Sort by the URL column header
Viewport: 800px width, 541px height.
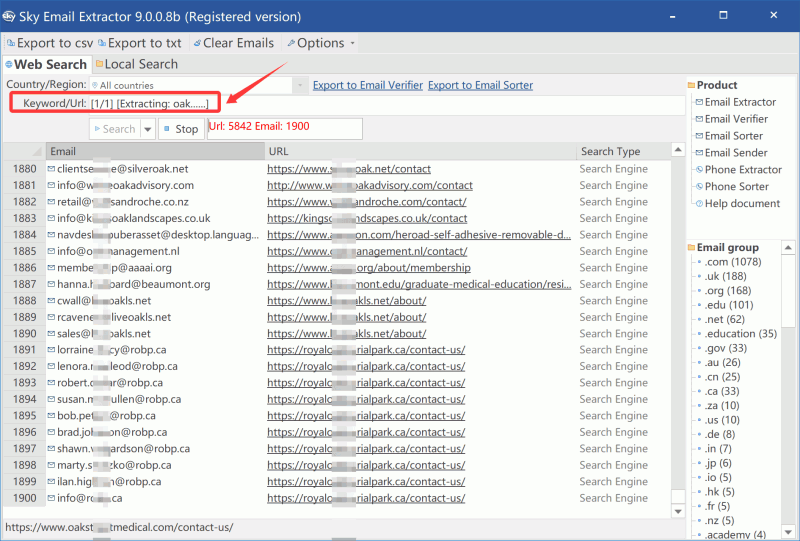420,152
